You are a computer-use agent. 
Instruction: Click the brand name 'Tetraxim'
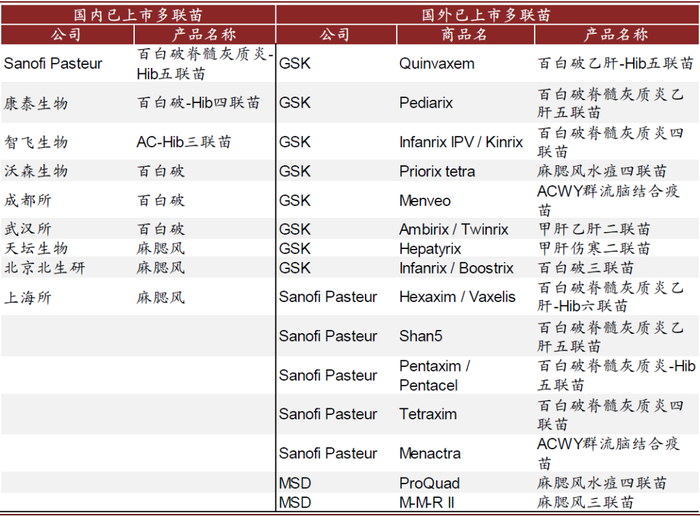coord(428,414)
